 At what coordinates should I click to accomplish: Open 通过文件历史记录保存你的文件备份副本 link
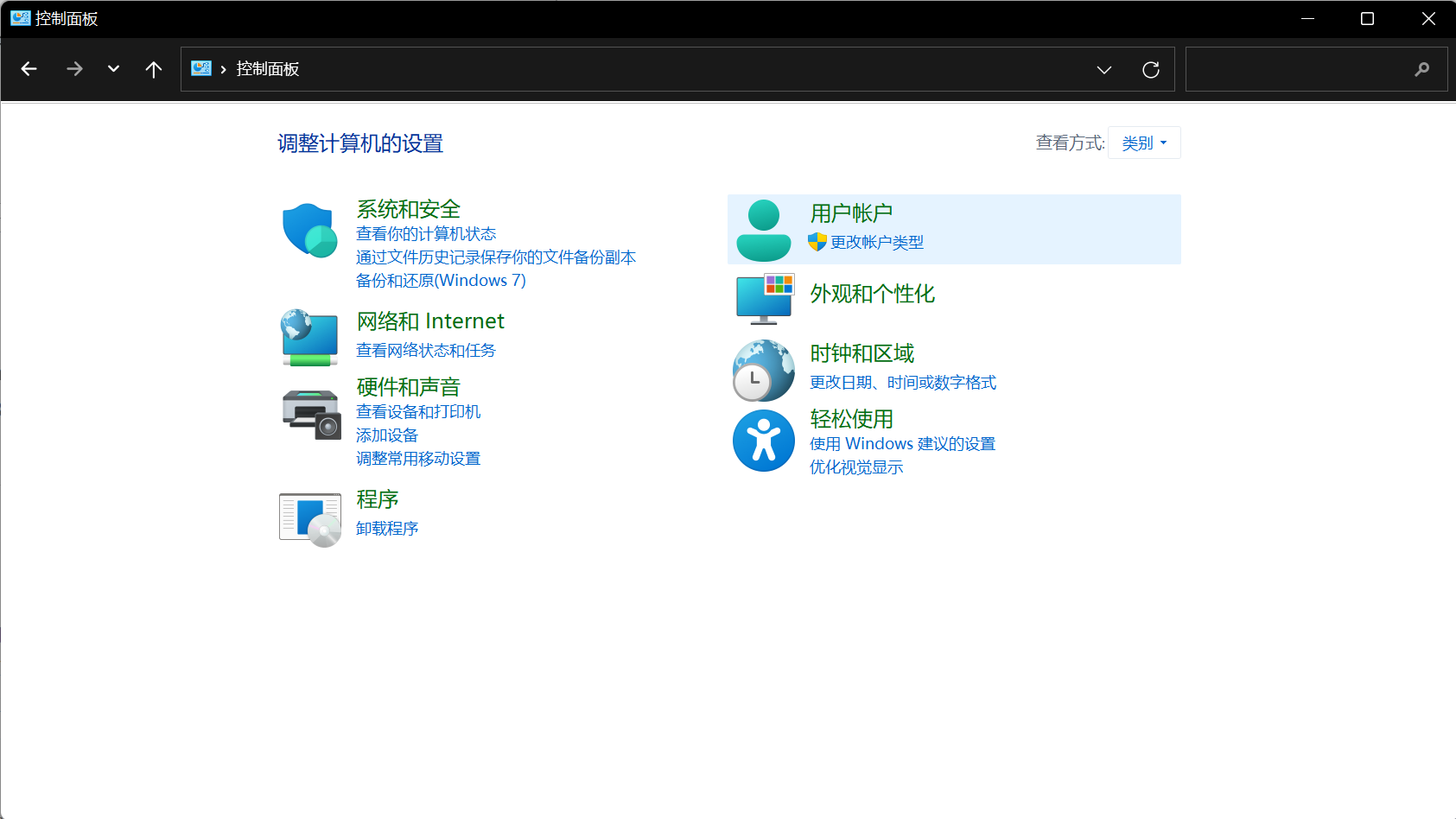(496, 257)
